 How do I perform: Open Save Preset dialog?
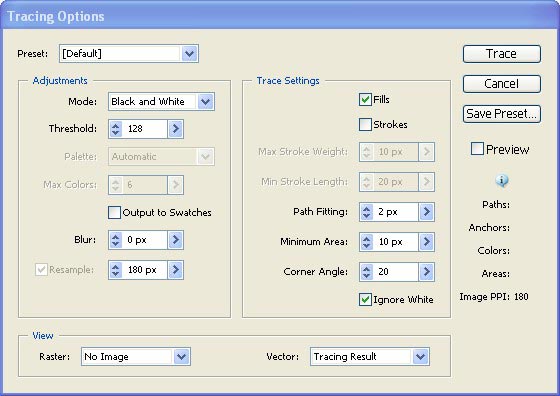pyautogui.click(x=502, y=114)
